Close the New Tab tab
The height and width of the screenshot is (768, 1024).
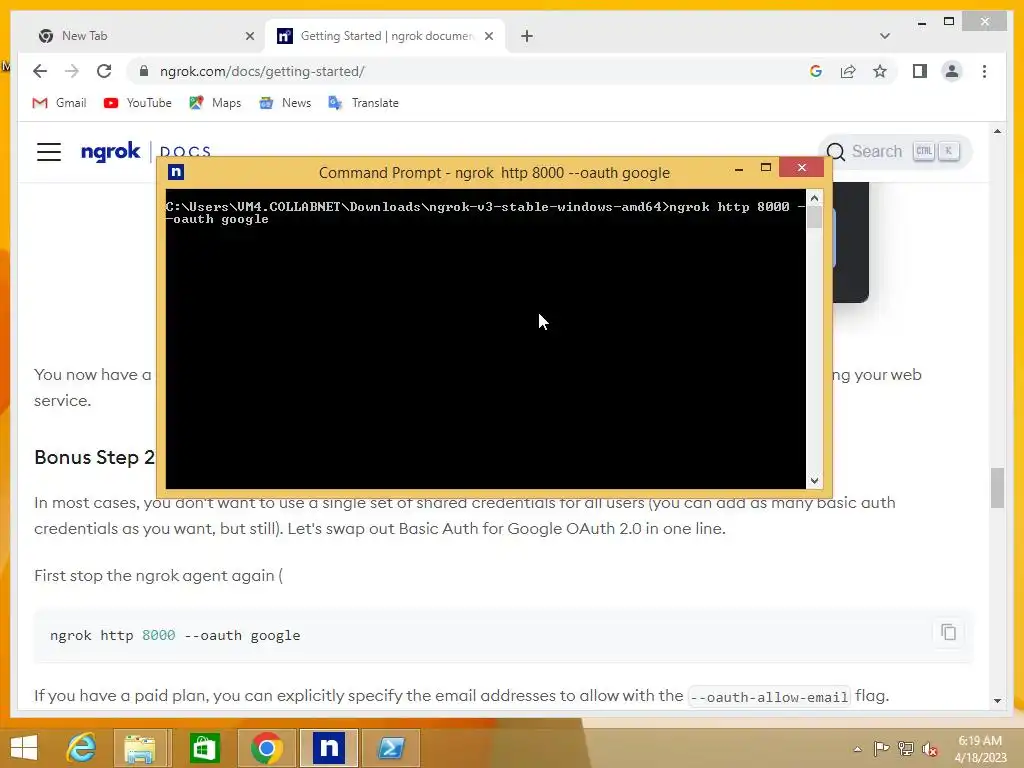[x=249, y=36]
